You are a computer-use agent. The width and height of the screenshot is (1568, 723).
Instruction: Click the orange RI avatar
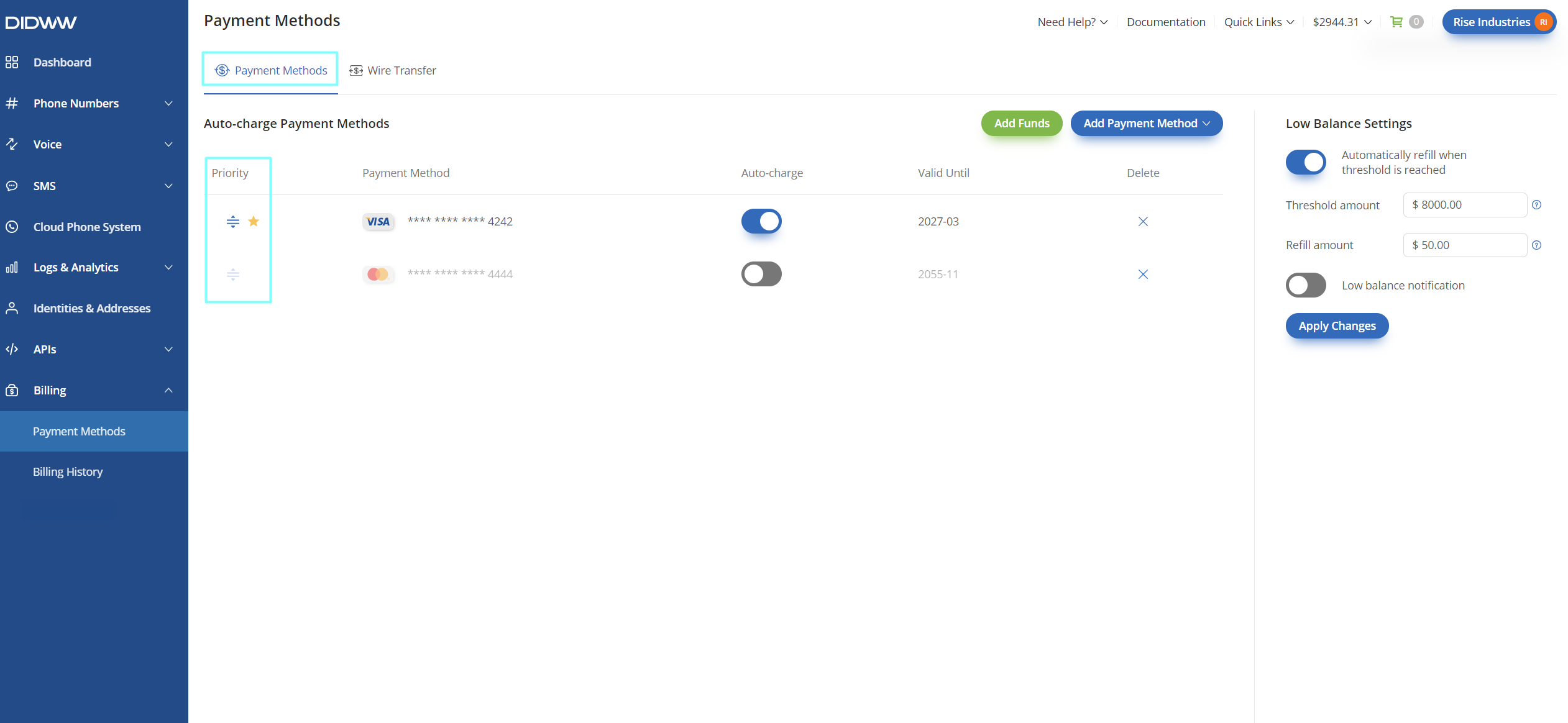click(x=1543, y=22)
